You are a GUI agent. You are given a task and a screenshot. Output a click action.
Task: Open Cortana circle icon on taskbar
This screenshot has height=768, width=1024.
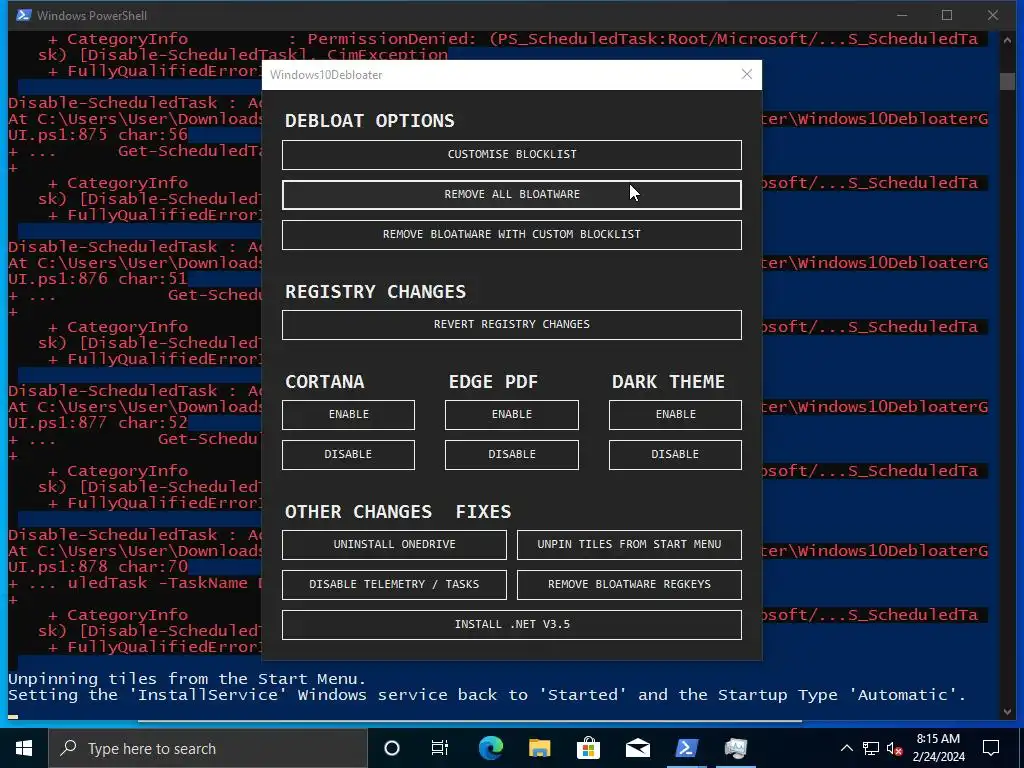pos(392,748)
